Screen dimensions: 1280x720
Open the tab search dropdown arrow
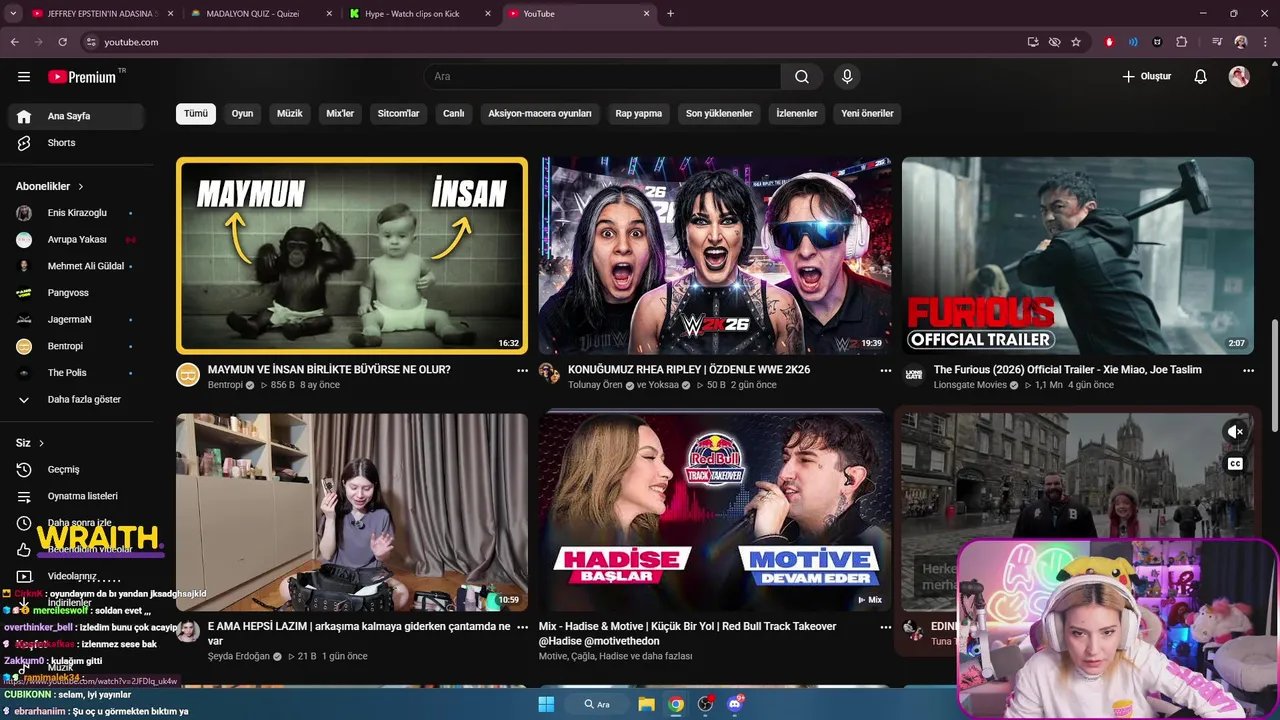pyautogui.click(x=12, y=14)
